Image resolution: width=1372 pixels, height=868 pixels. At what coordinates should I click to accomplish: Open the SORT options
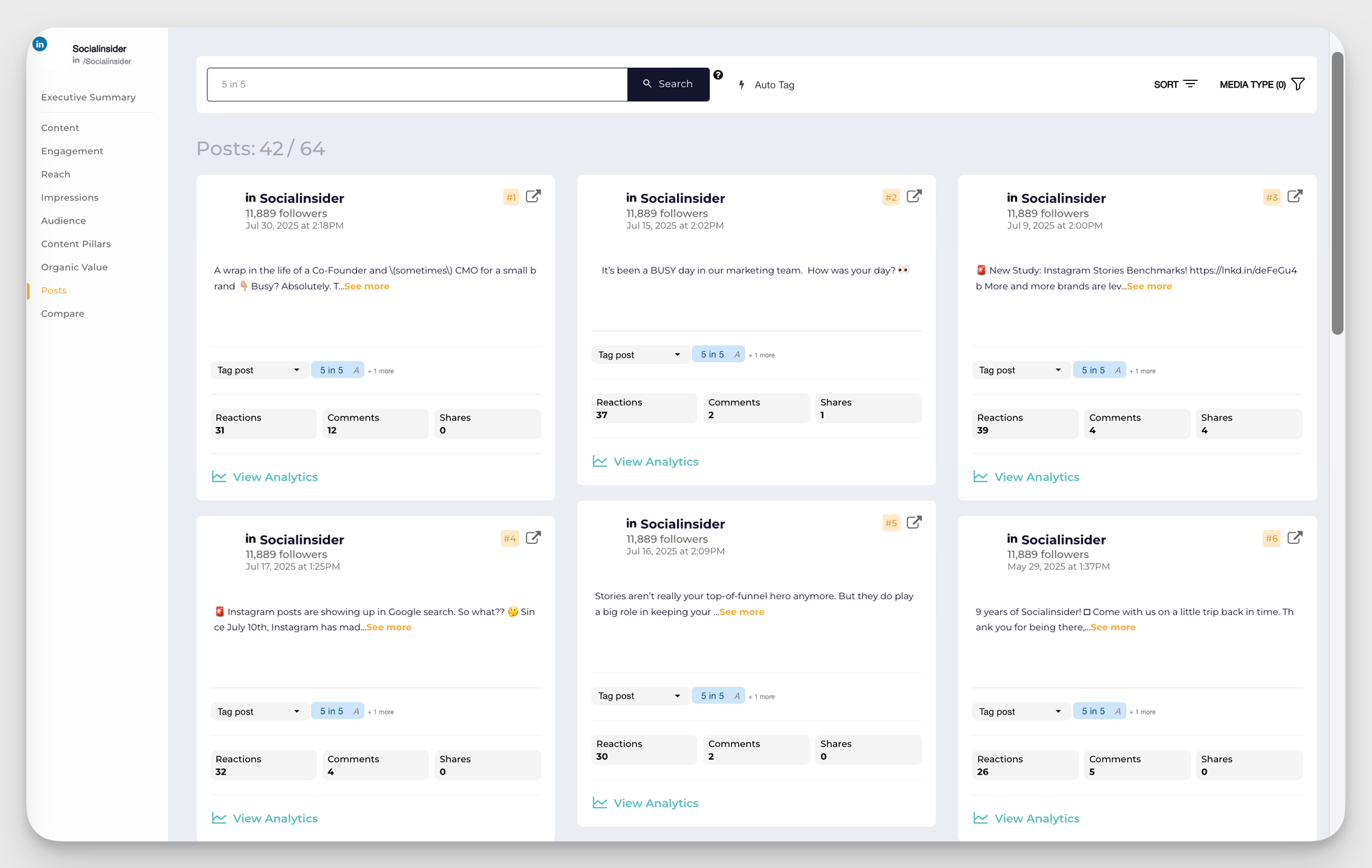[x=1175, y=84]
